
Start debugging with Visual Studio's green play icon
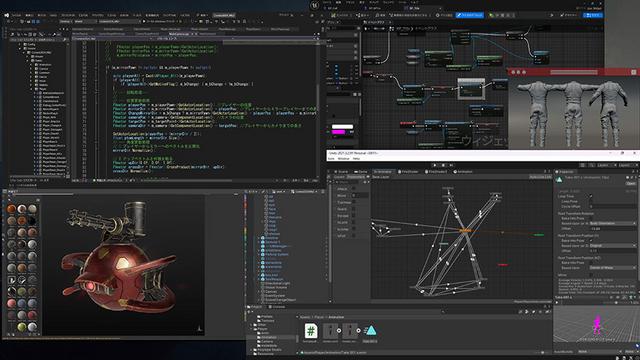(x=144, y=21)
